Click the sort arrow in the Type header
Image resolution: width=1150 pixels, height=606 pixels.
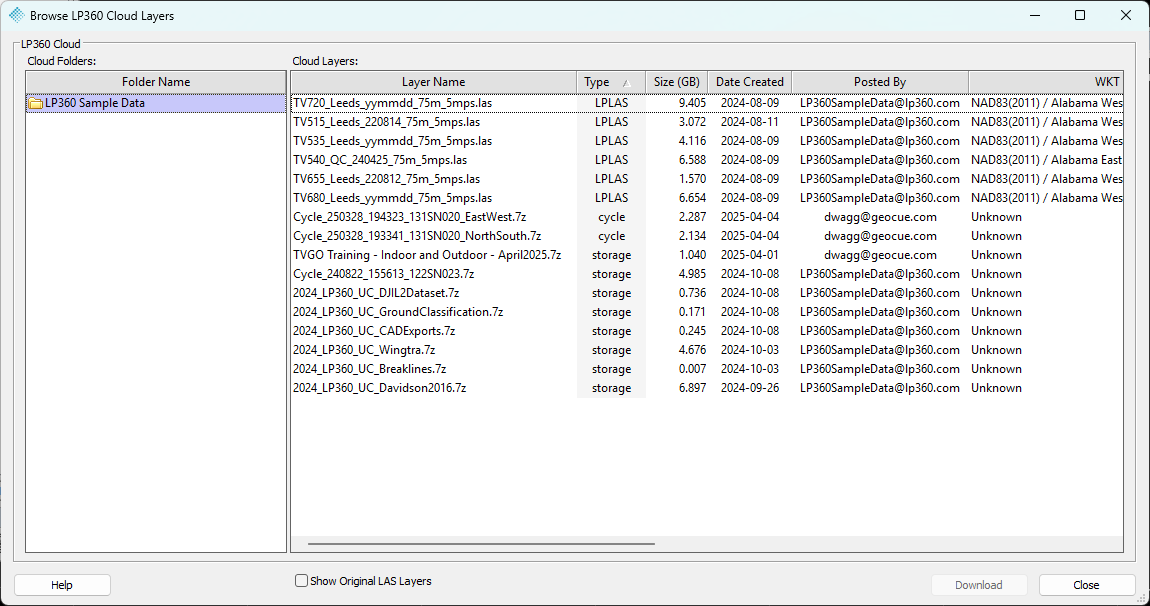click(x=626, y=83)
